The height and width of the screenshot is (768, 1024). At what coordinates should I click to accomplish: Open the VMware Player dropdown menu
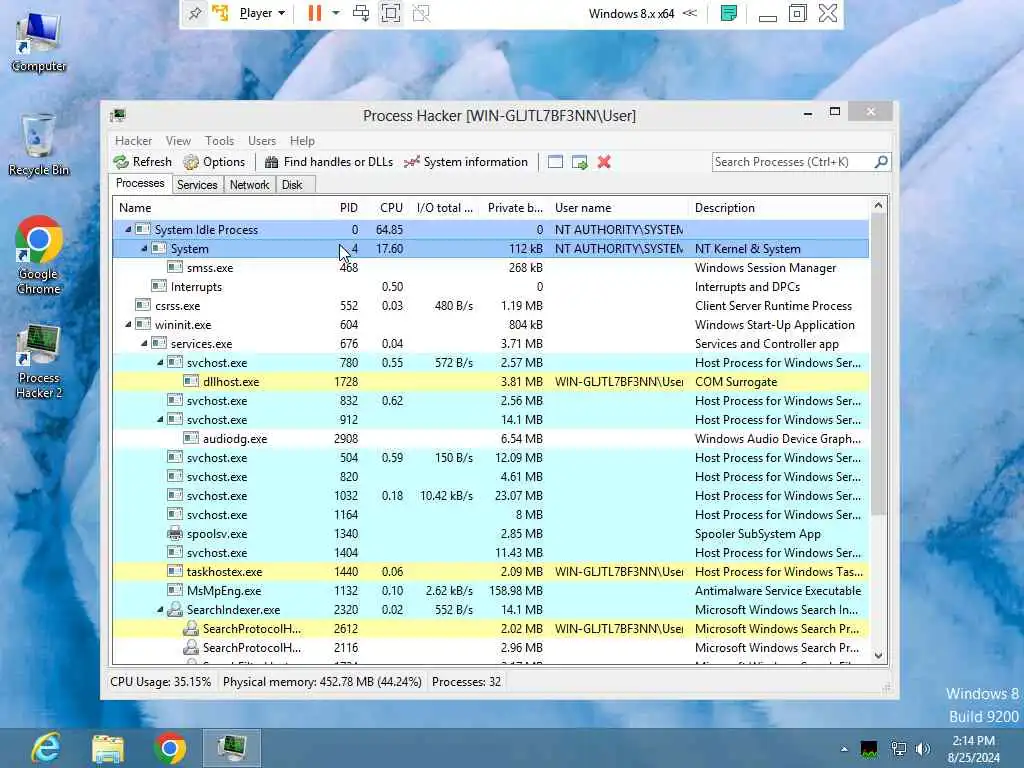click(262, 13)
